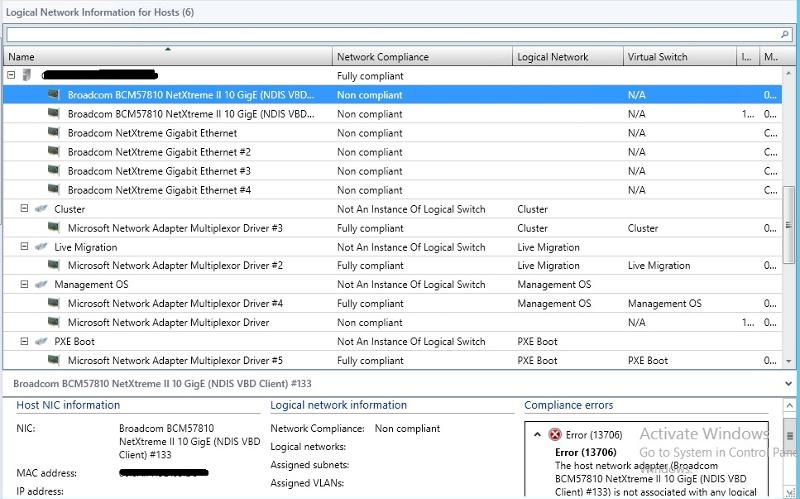
Task: Collapse the Error (13706) entry caret
Action: coord(537,435)
